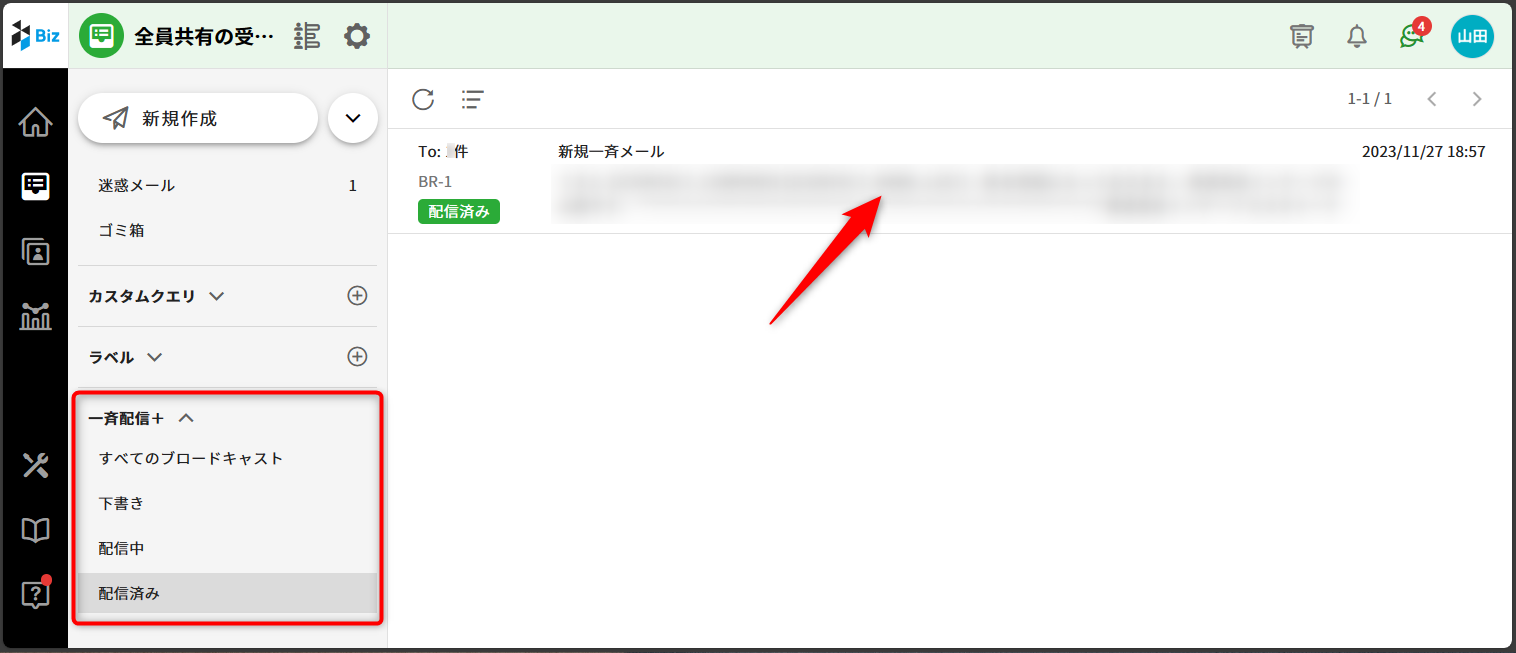This screenshot has height=653, width=1516.
Task: Collapse the 一斉配信+ section
Action: (185, 419)
